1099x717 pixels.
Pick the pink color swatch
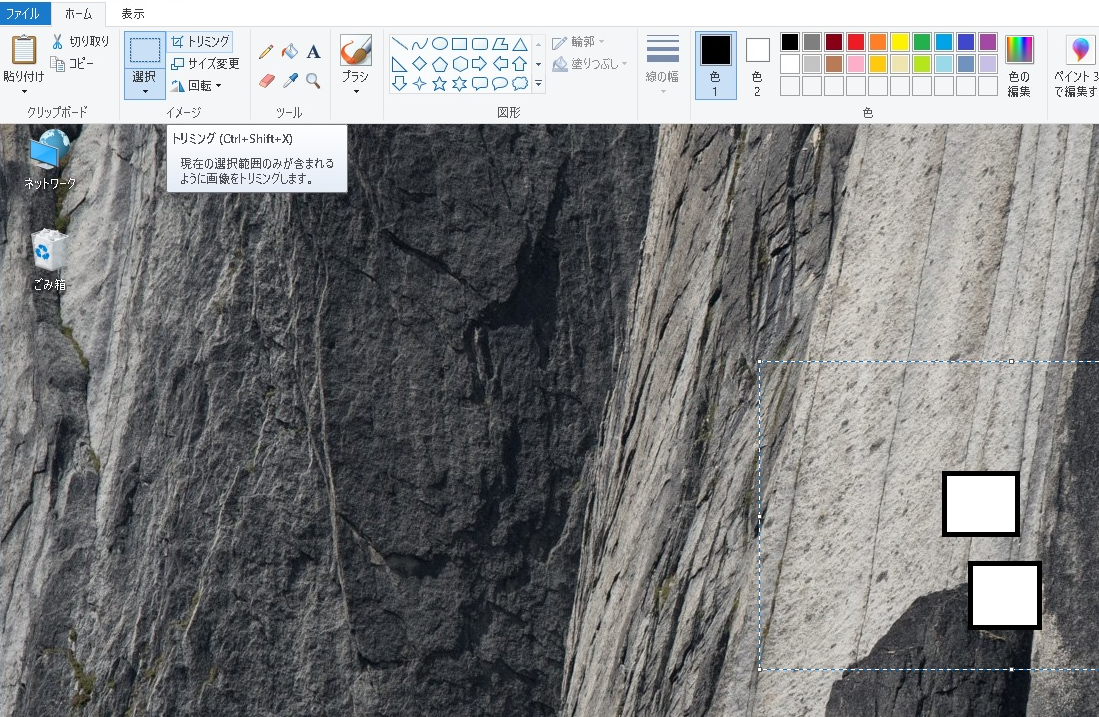click(856, 64)
